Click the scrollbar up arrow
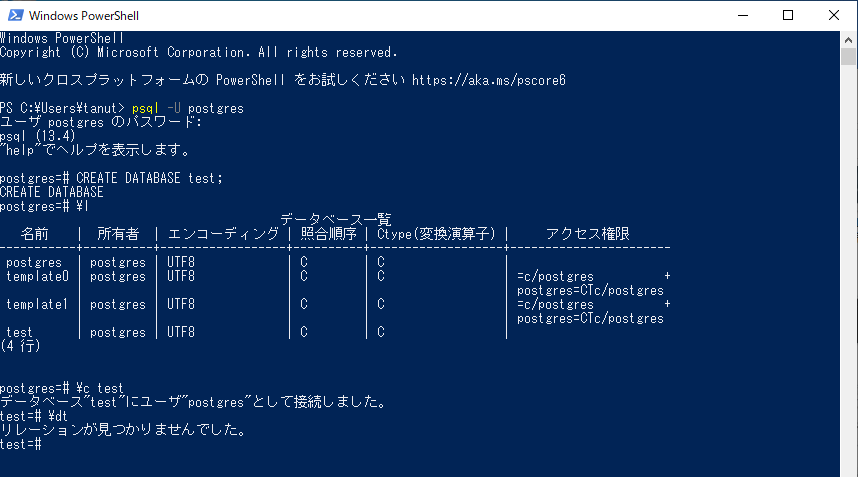Image resolution: width=858 pixels, height=477 pixels. (848, 39)
